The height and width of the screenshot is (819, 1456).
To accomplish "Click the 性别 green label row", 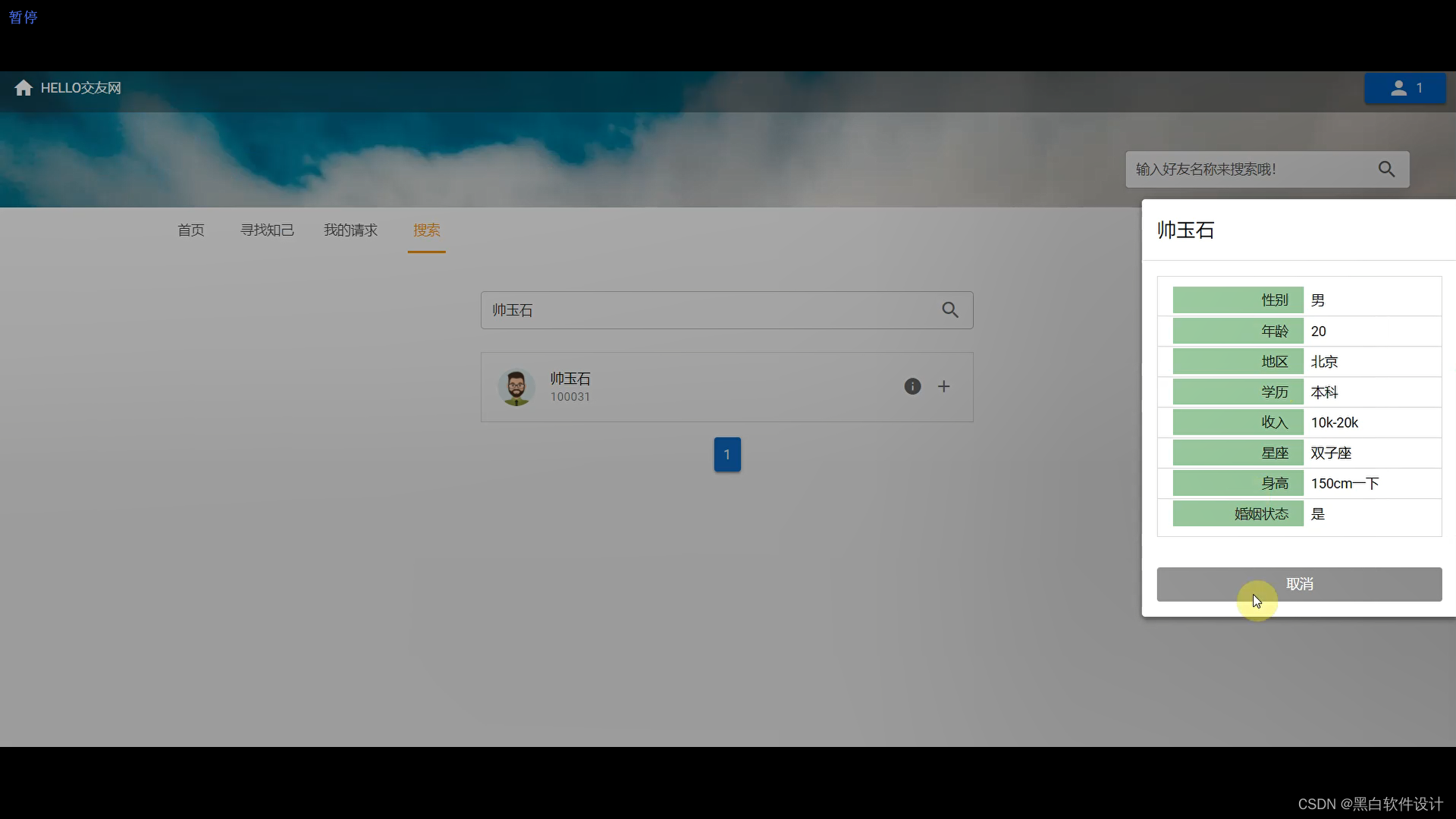I will coord(1238,300).
